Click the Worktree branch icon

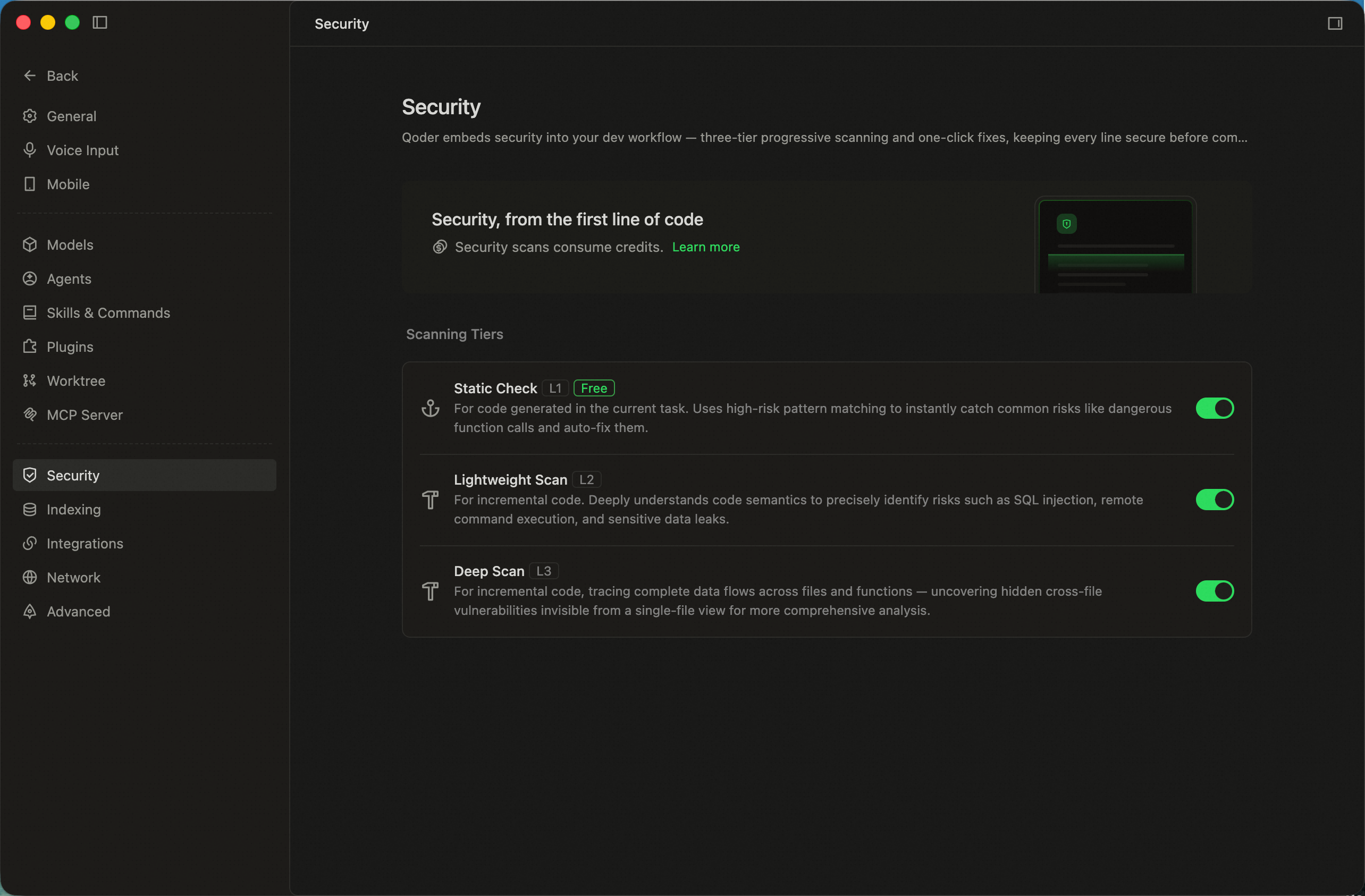(30, 381)
